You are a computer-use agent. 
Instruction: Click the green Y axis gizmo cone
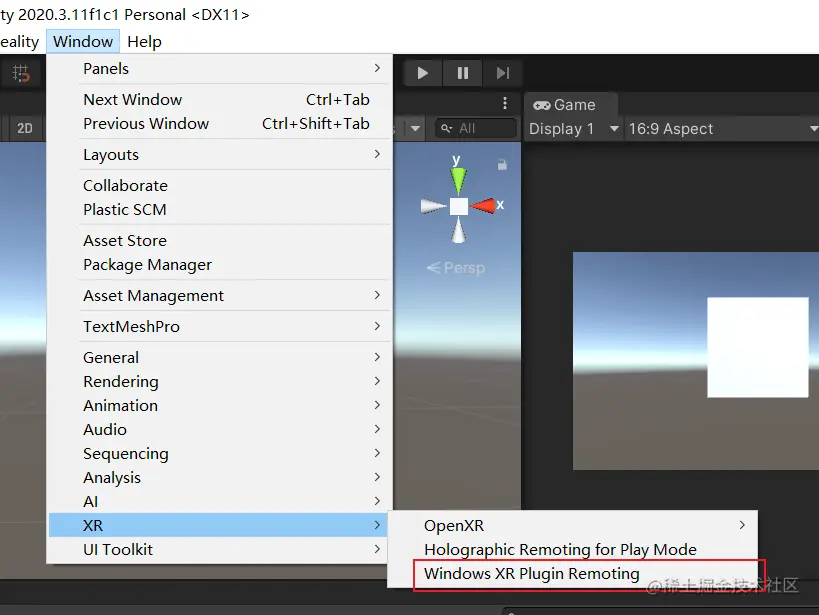pos(458,179)
